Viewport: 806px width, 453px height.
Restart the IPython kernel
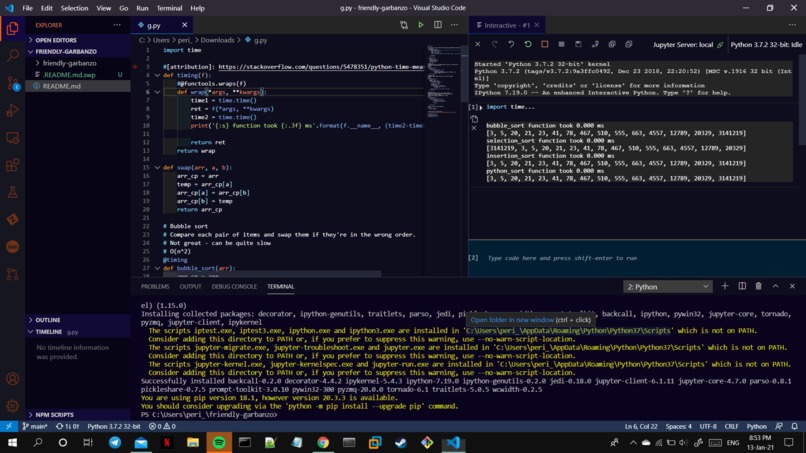[x=528, y=44]
